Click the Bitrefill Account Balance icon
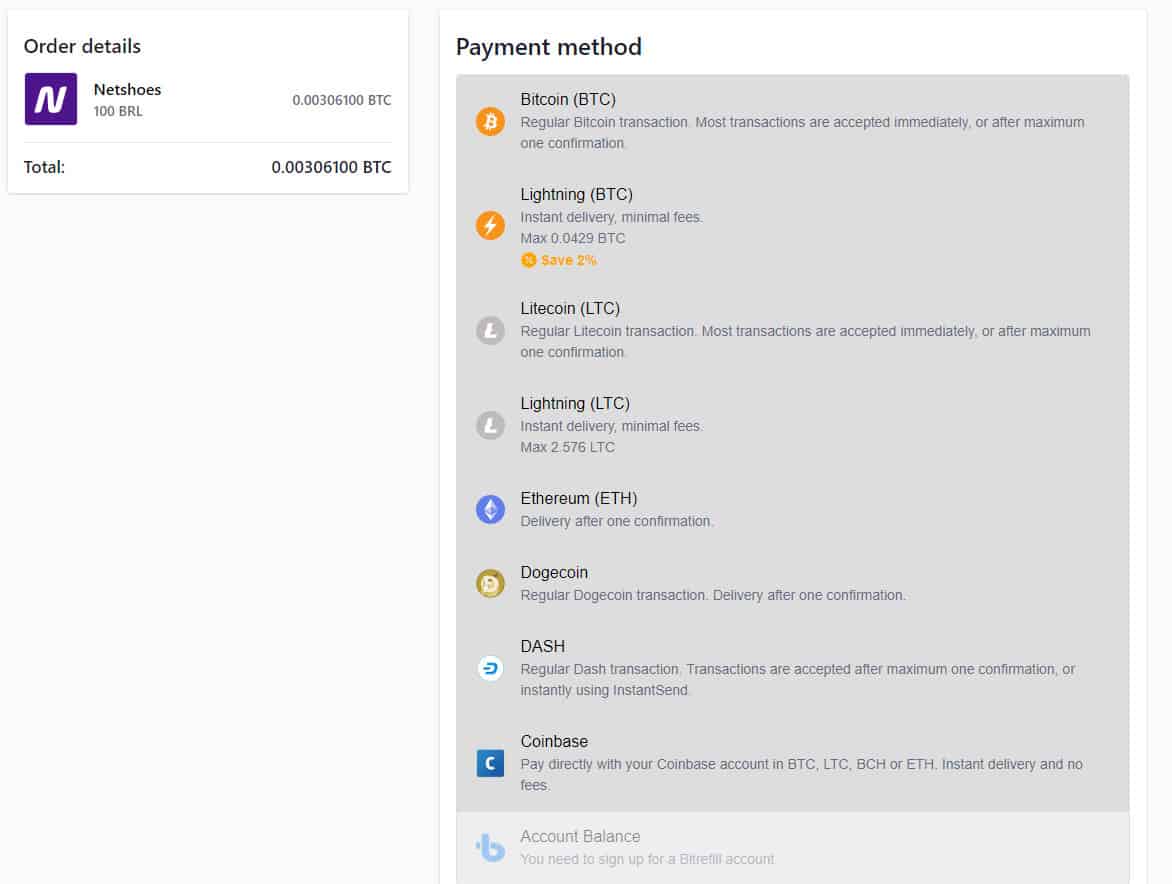Viewport: 1172px width, 884px height. pos(490,847)
